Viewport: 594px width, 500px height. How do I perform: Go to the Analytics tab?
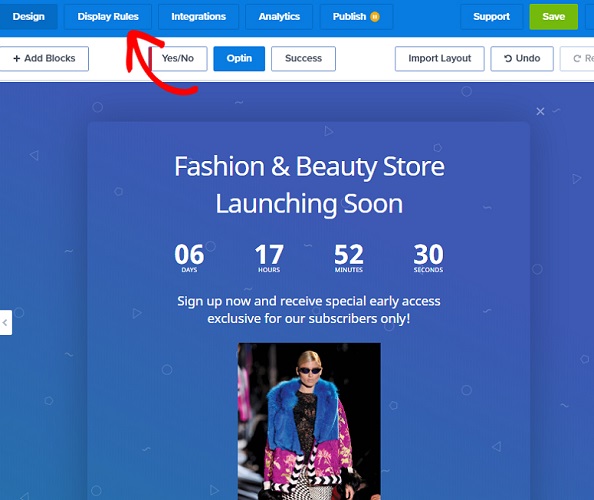click(x=279, y=17)
